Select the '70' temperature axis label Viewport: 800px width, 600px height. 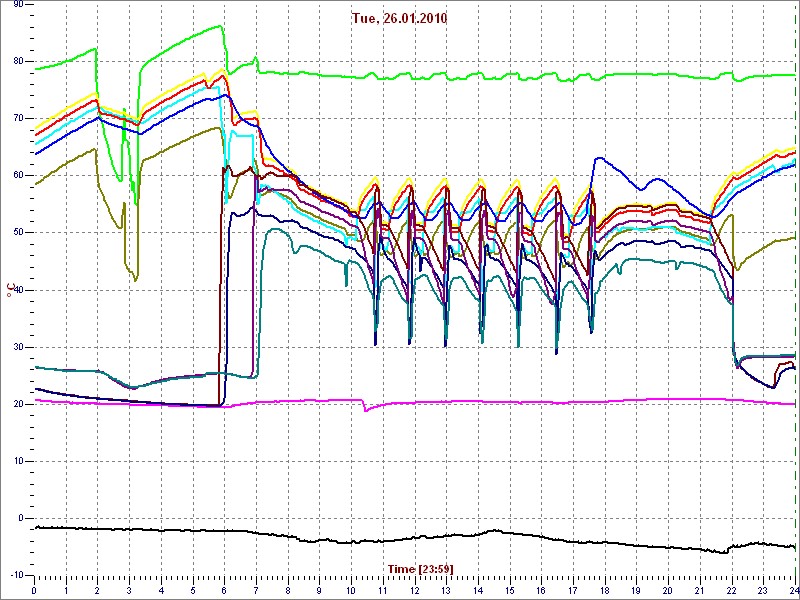(17, 118)
